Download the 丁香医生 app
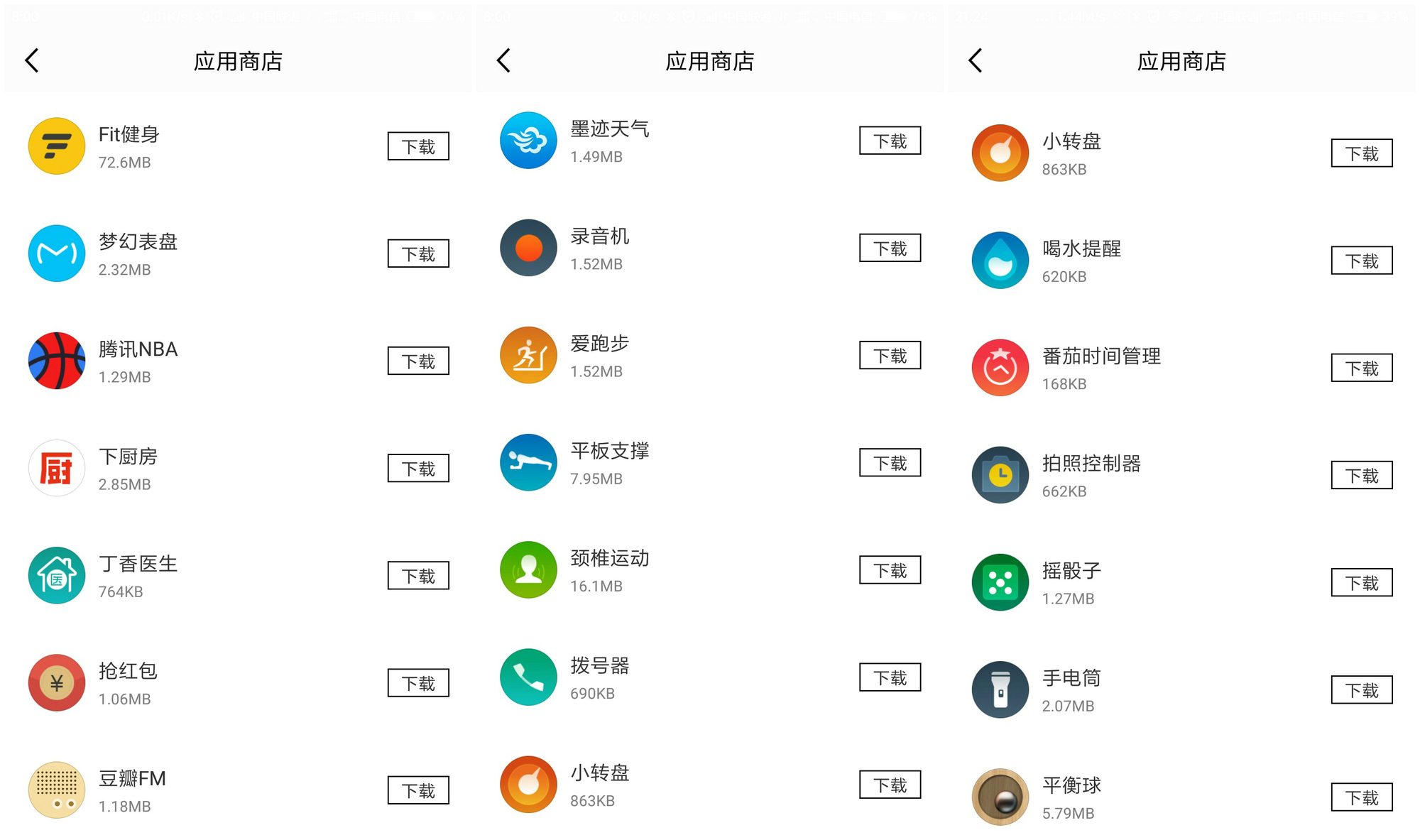Screen dimensions: 1420x840 point(418,575)
